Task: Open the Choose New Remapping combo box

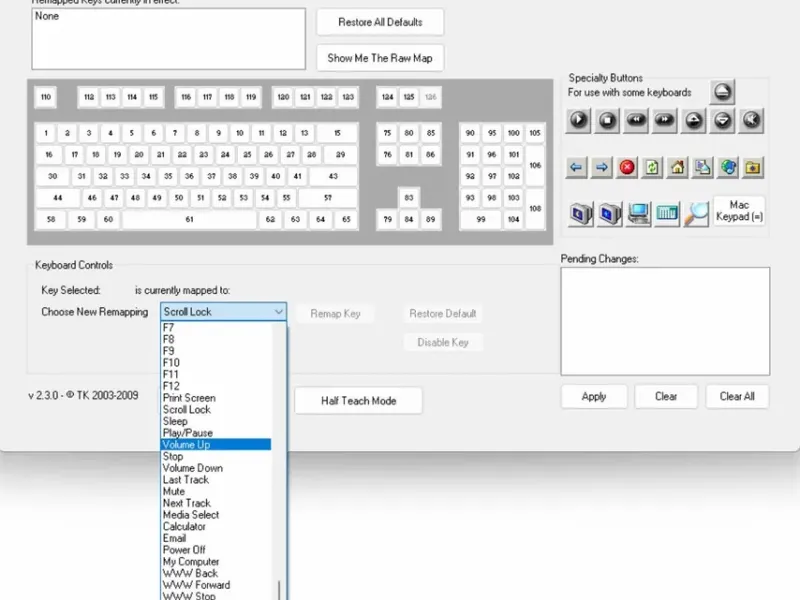Action: tap(223, 312)
